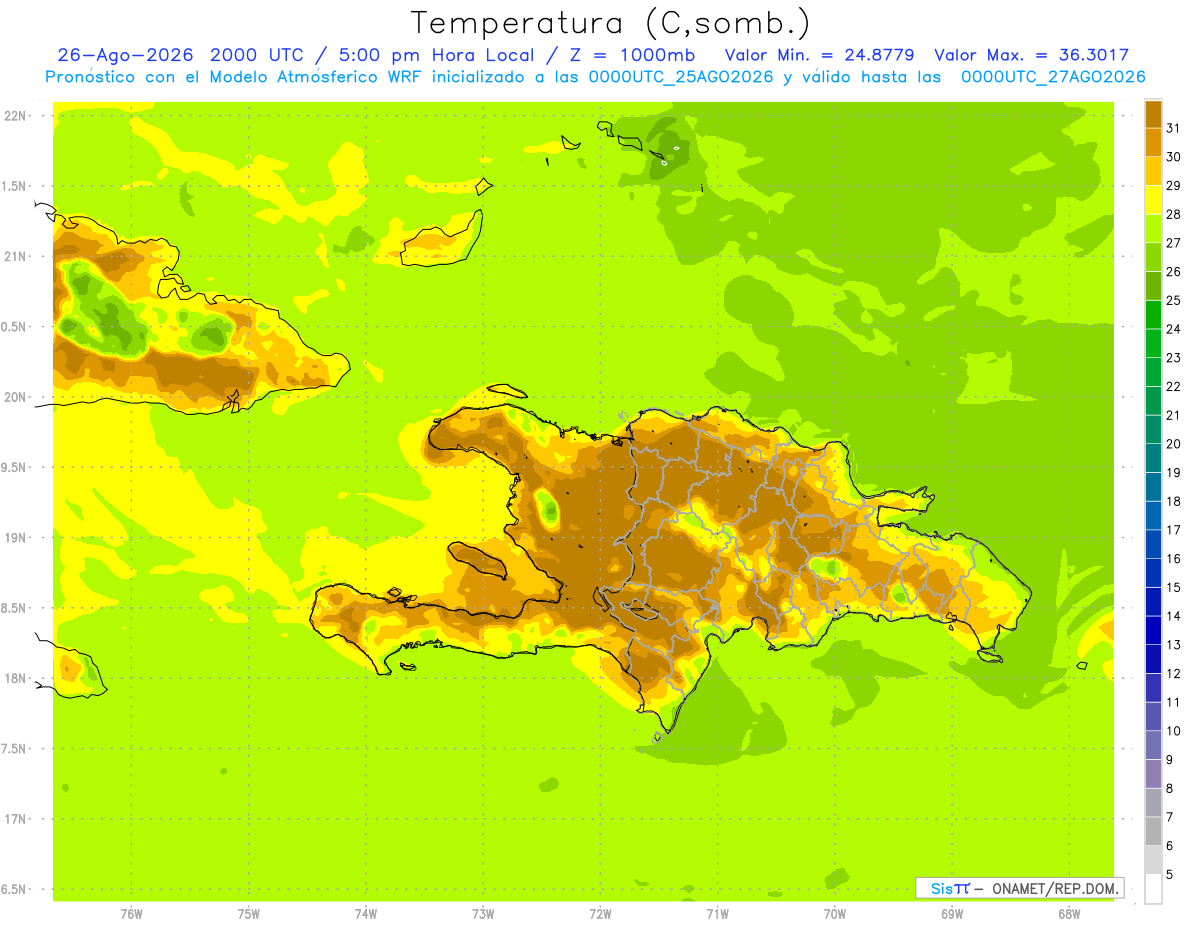Click colorbar label "5"

1169,875
